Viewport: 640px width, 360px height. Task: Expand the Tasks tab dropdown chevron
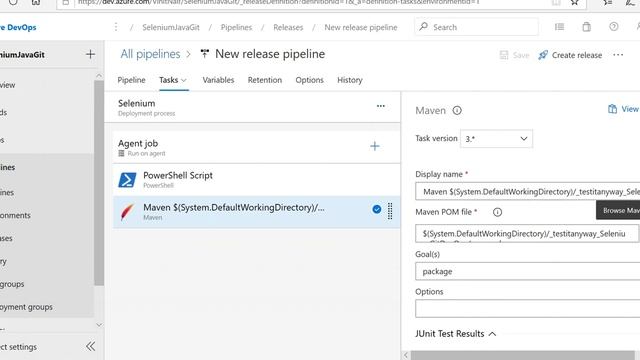[x=184, y=80]
